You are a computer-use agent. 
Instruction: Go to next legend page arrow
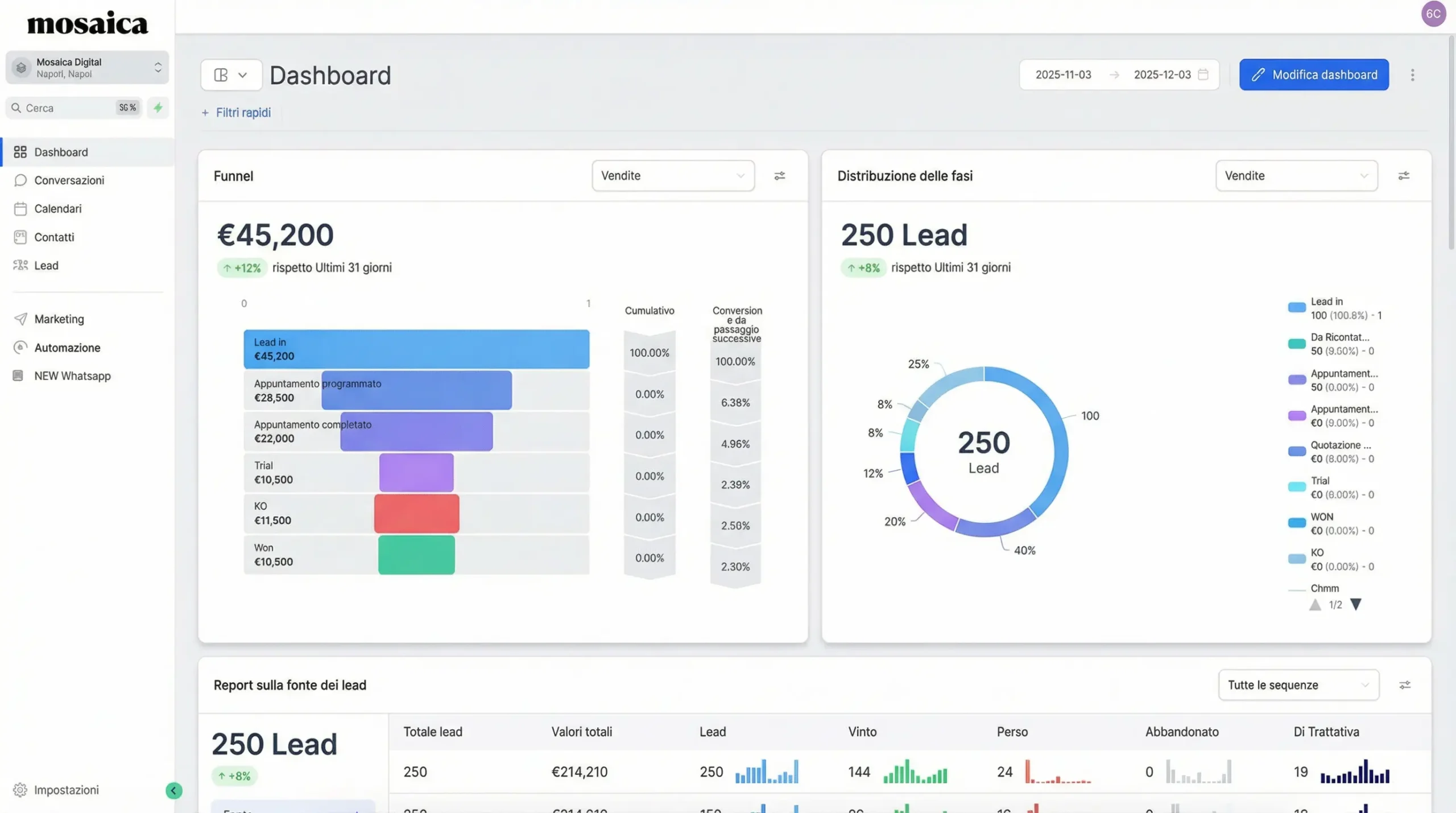pyautogui.click(x=1356, y=605)
